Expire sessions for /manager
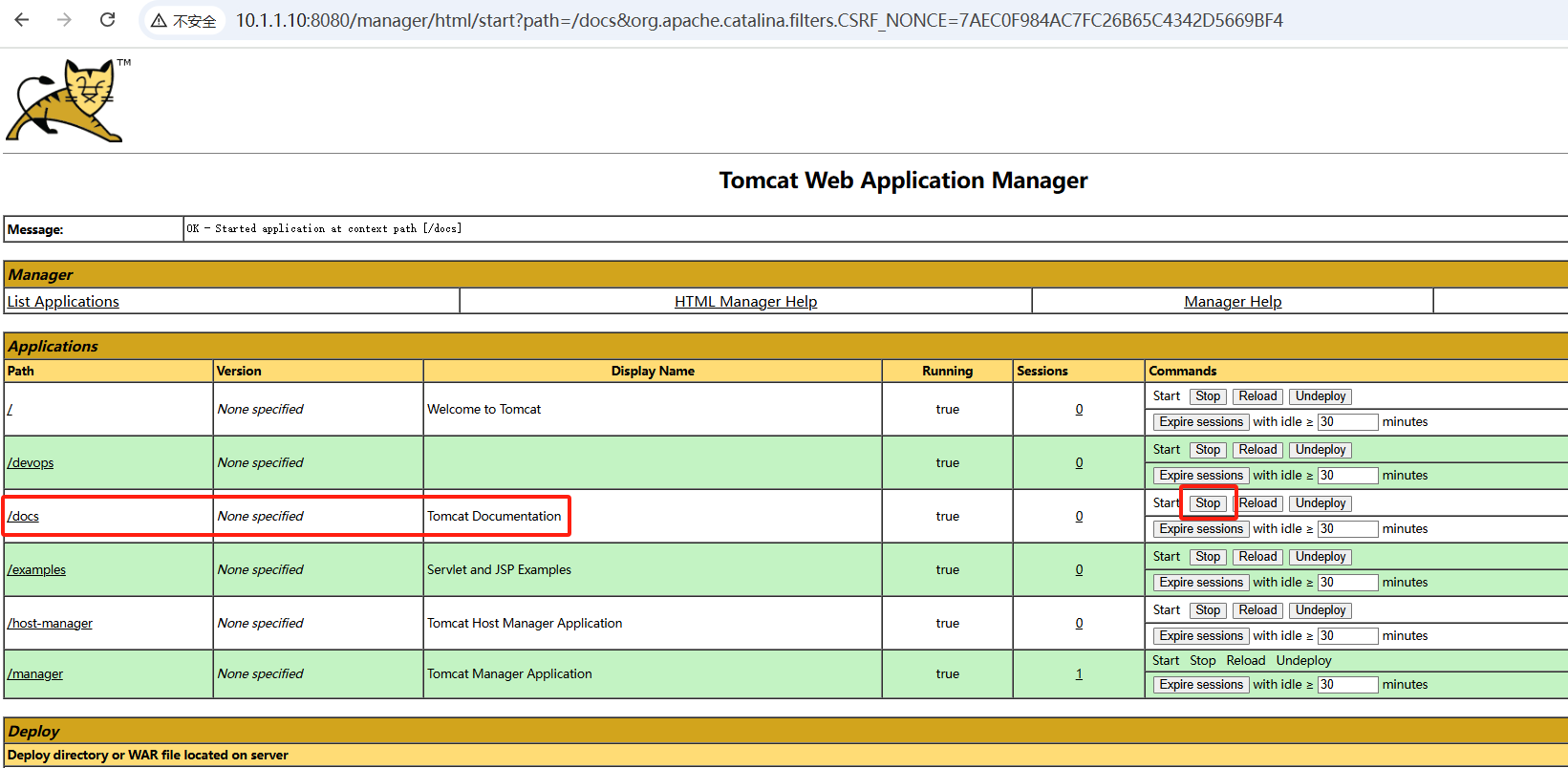 1201,685
